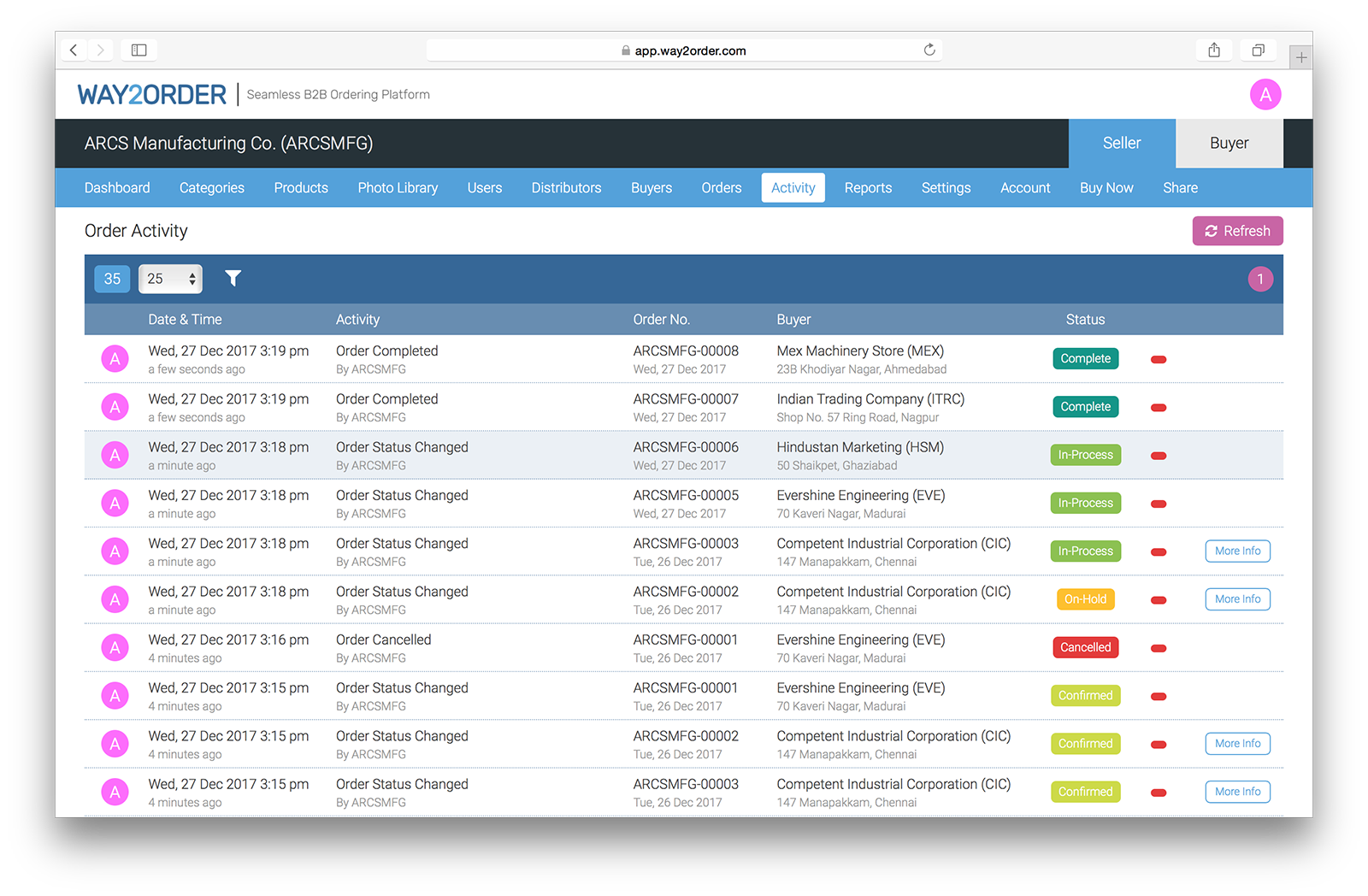
Task: Click the Order Cancelled activity text
Action: click(x=383, y=640)
